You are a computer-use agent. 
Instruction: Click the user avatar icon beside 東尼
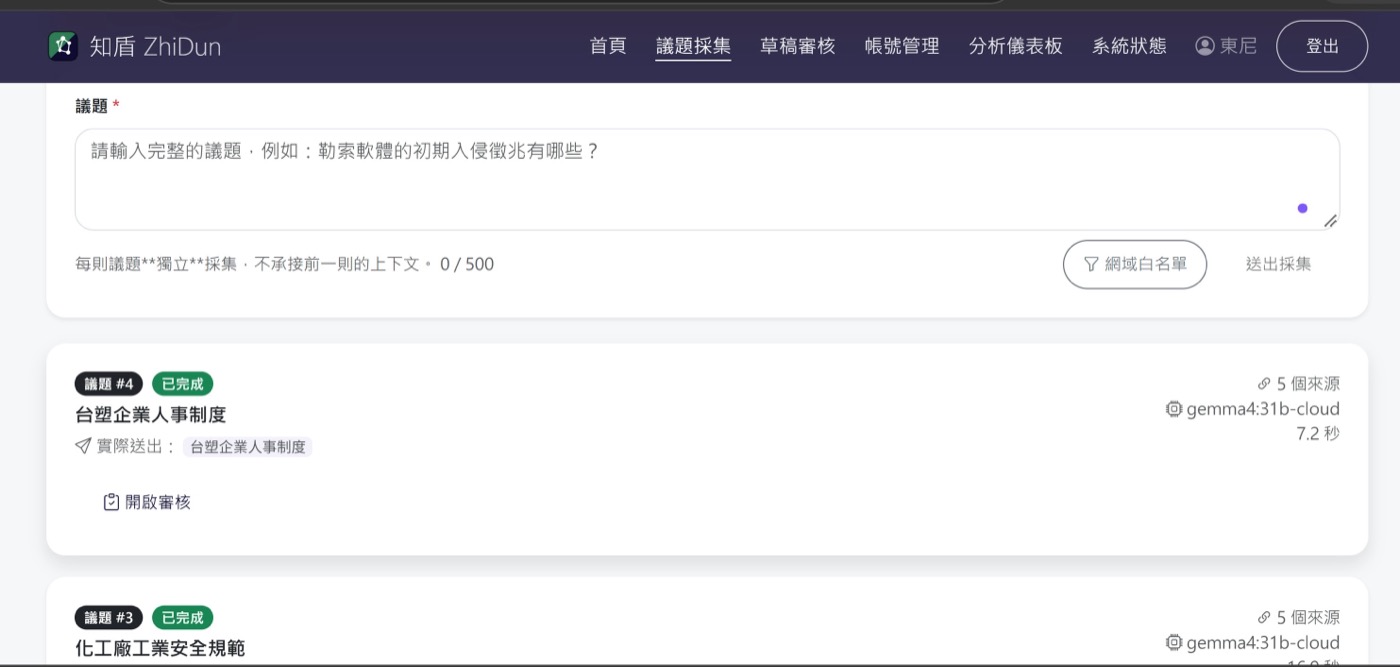coord(1205,46)
